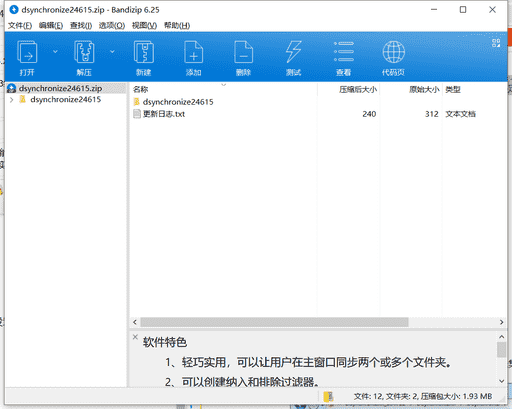Open the Find (查找) menu
This screenshot has height=409, width=512.
pyautogui.click(x=81, y=26)
